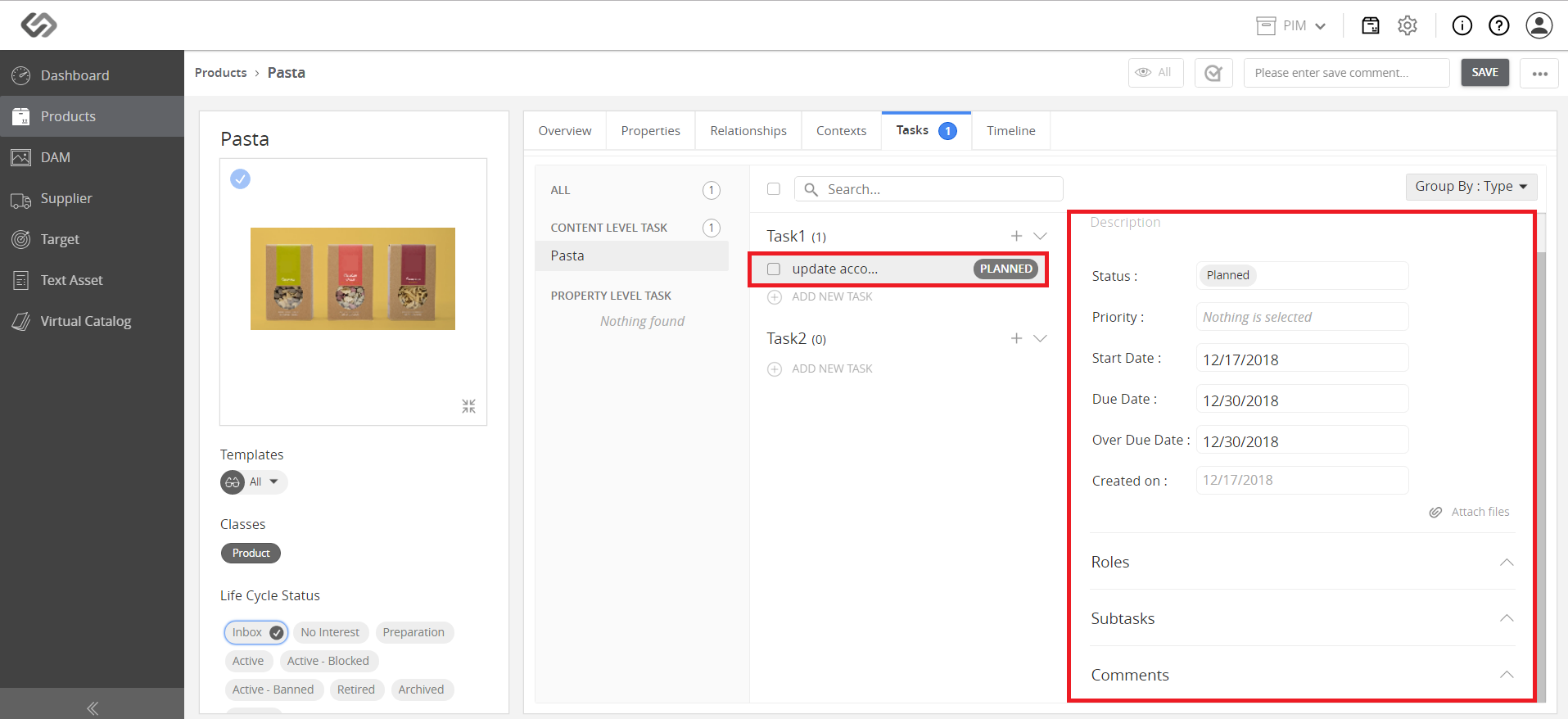
Task: Switch to the Properties tab
Action: [650, 131]
